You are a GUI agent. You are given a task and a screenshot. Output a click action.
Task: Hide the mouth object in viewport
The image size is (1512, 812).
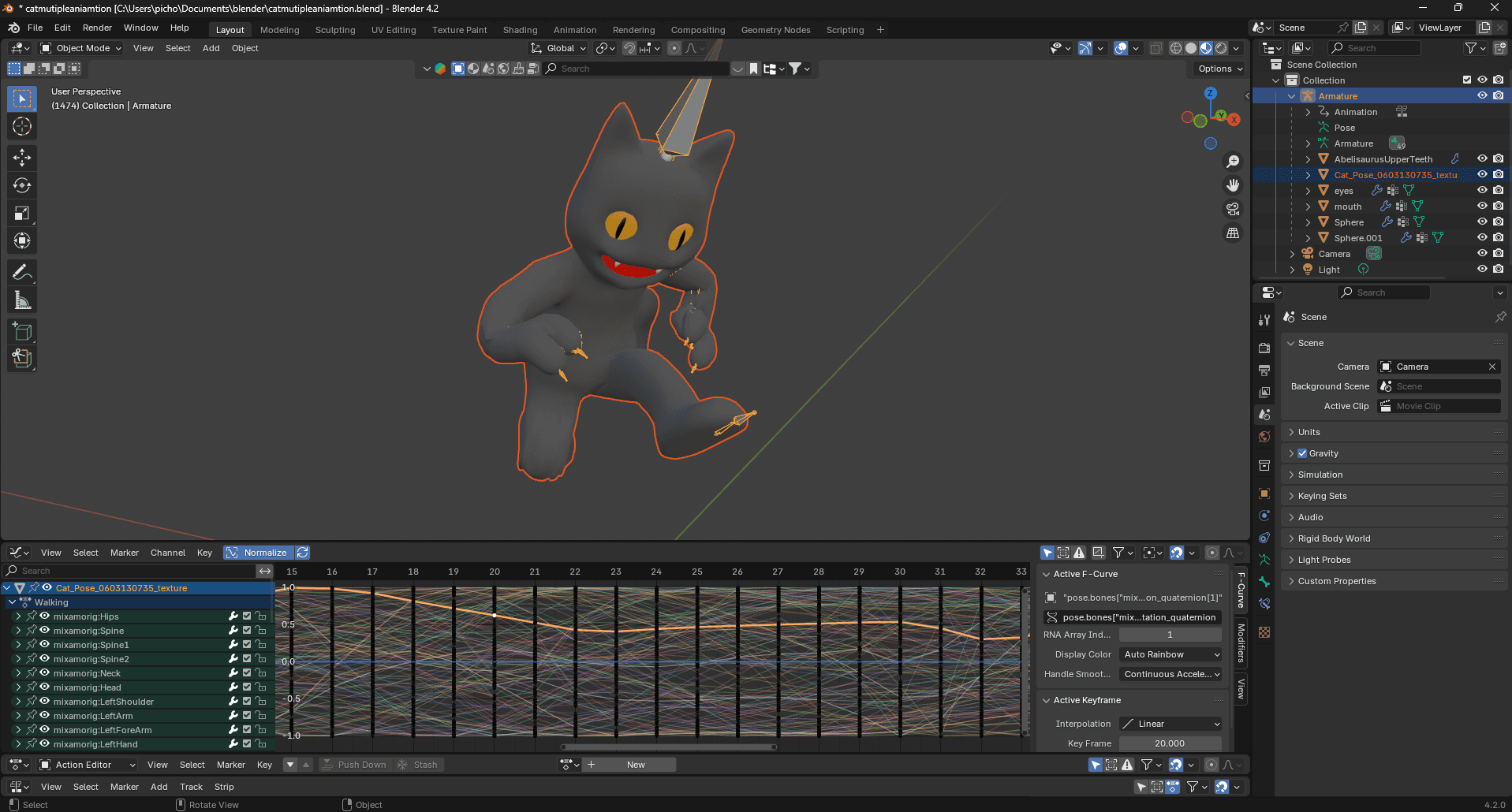(1482, 207)
